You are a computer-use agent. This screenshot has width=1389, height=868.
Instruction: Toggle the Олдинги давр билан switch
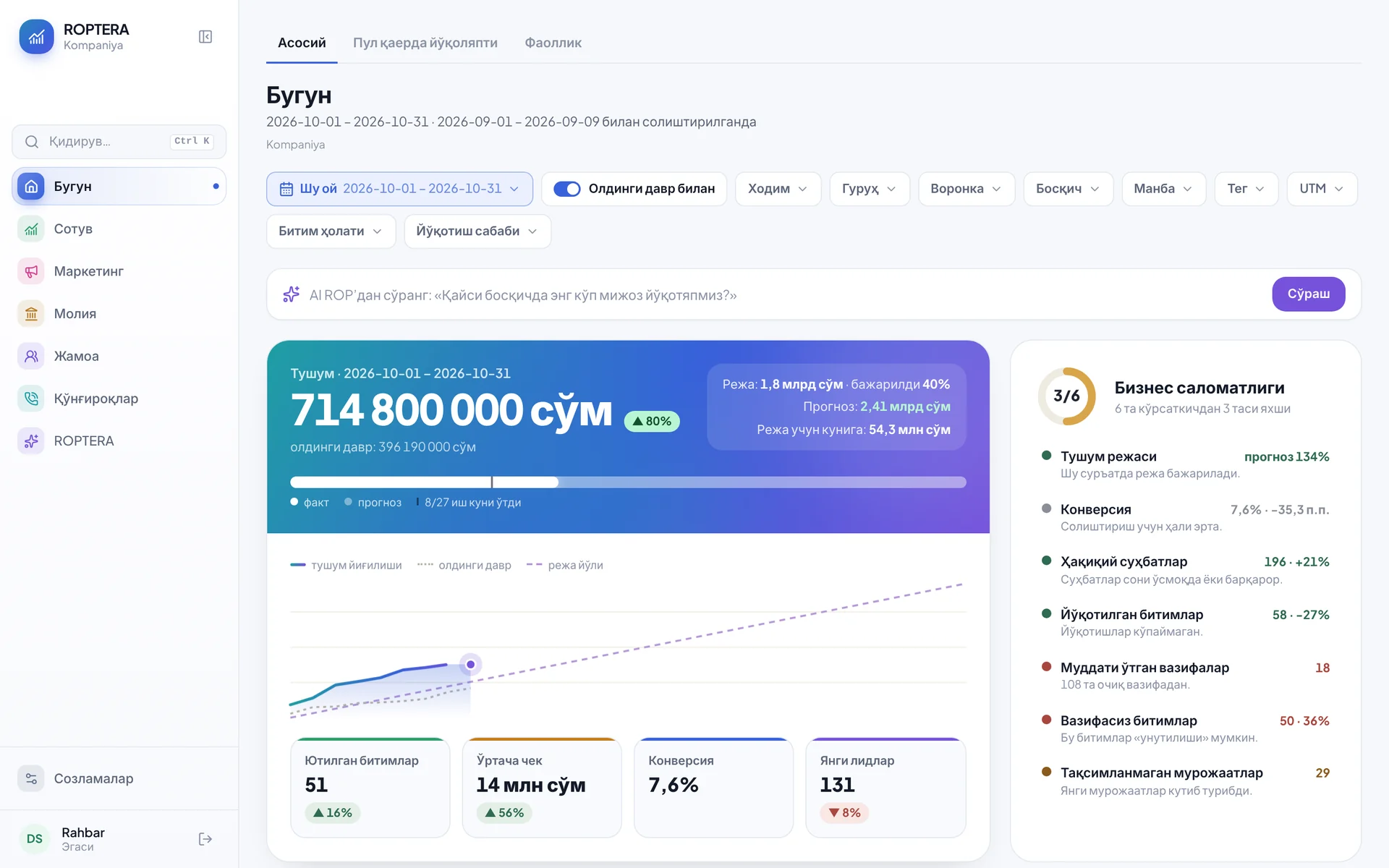click(567, 189)
